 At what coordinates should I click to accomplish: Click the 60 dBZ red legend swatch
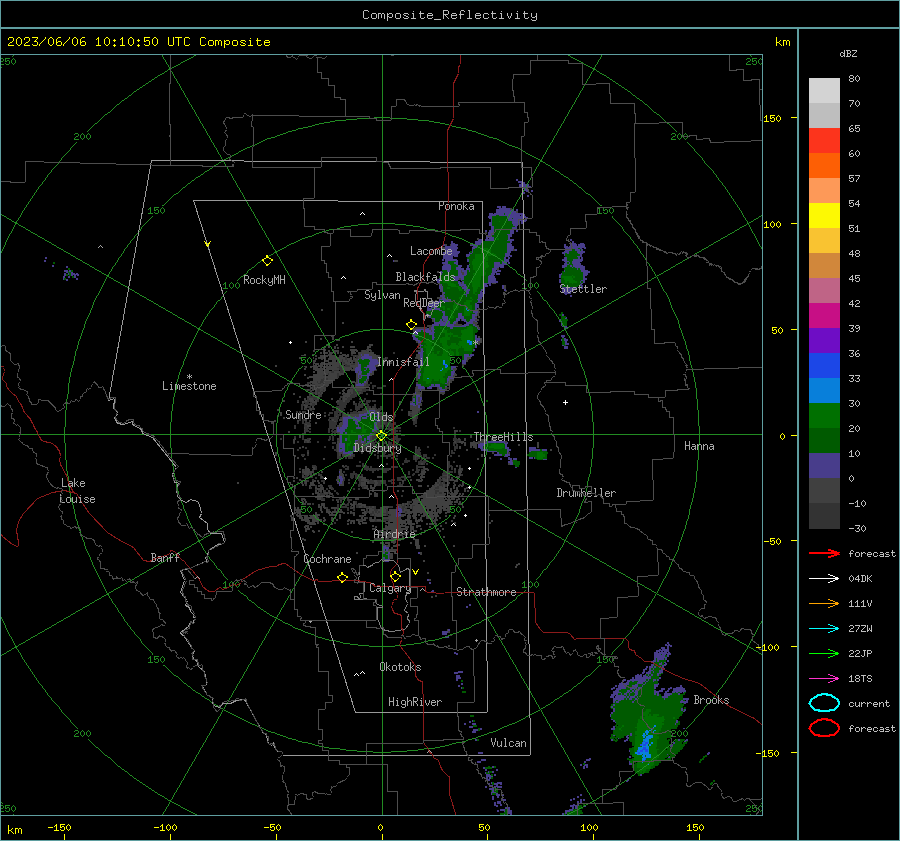point(824,140)
